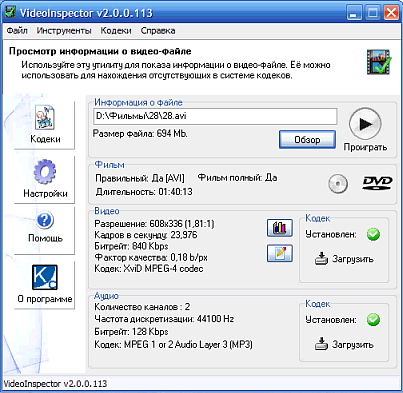403x393 pixels.
Task: Open the Файл menu
Action: [17, 31]
